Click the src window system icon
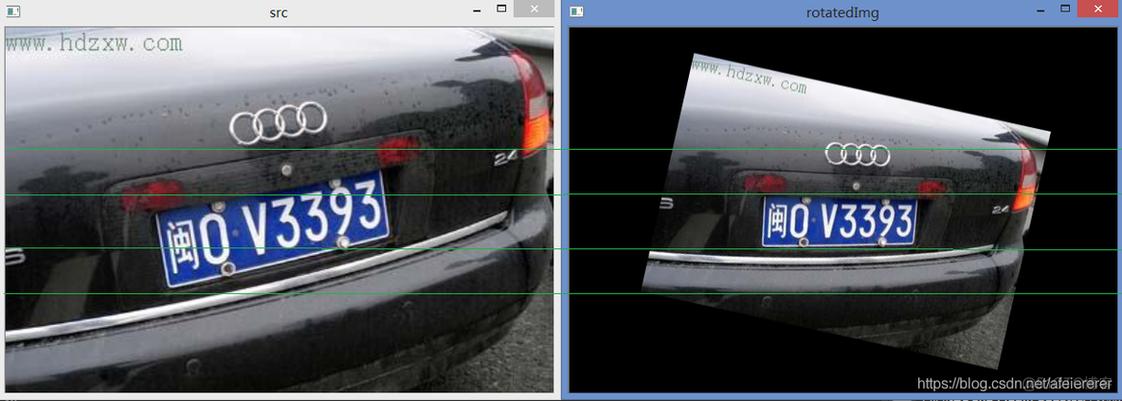Image resolution: width=1122 pixels, height=401 pixels. tap(13, 11)
